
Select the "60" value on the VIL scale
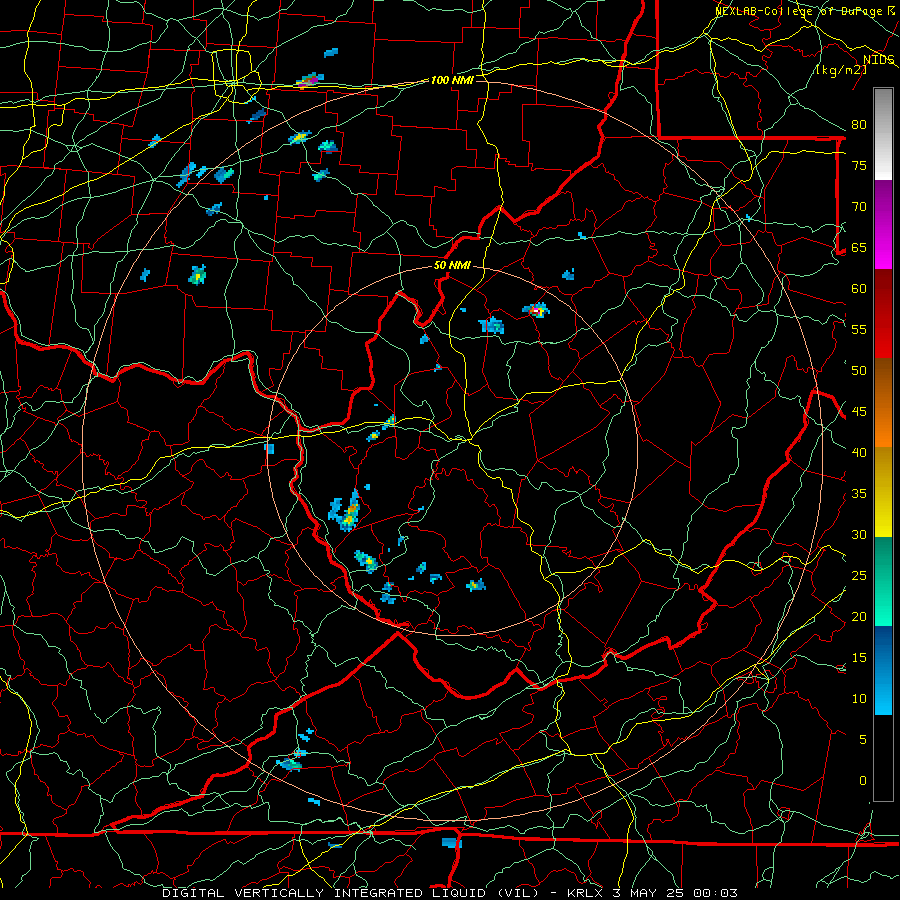click(x=859, y=289)
